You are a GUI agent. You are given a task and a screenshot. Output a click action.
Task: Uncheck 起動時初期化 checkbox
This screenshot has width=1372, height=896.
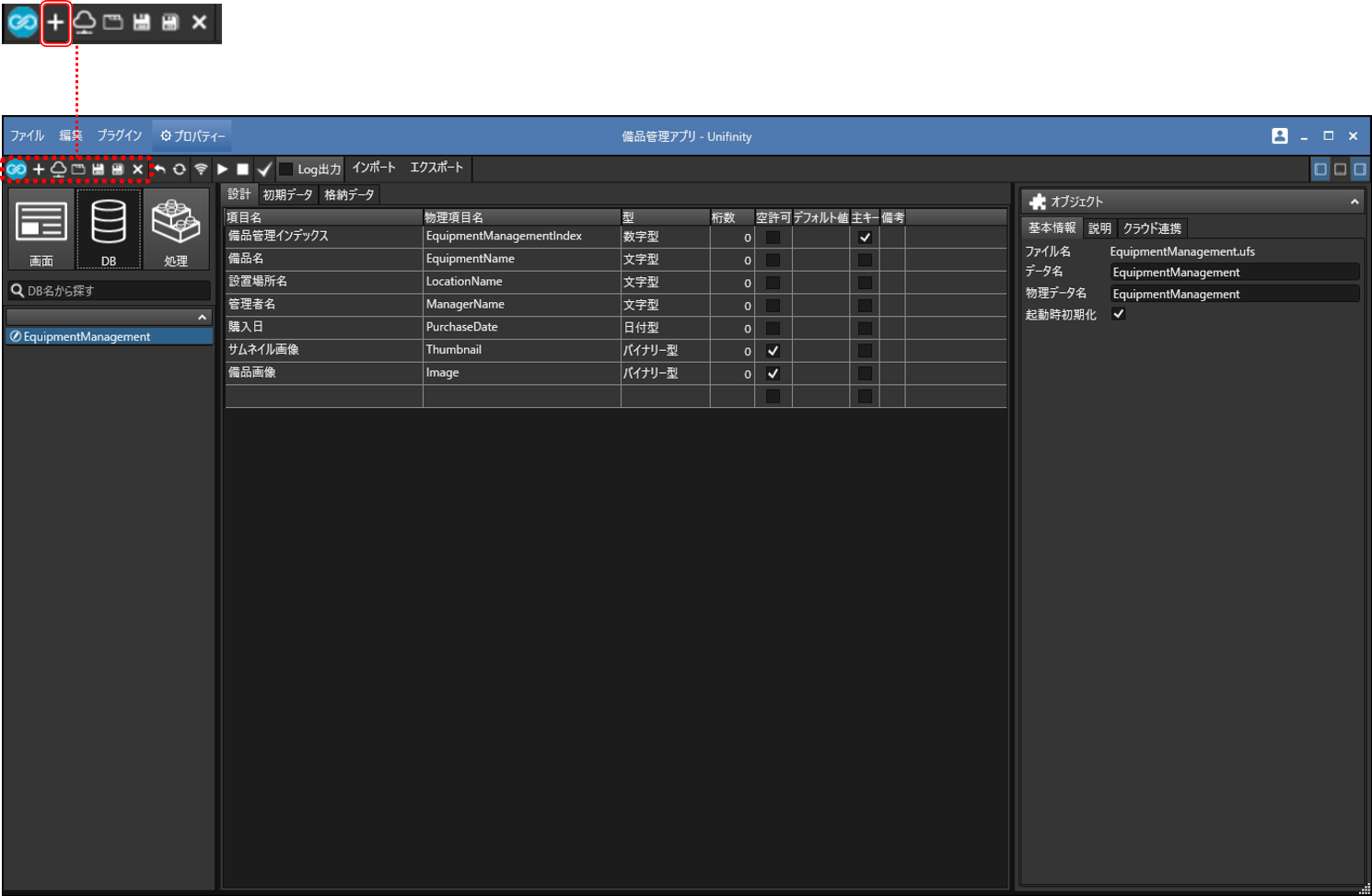[1119, 315]
